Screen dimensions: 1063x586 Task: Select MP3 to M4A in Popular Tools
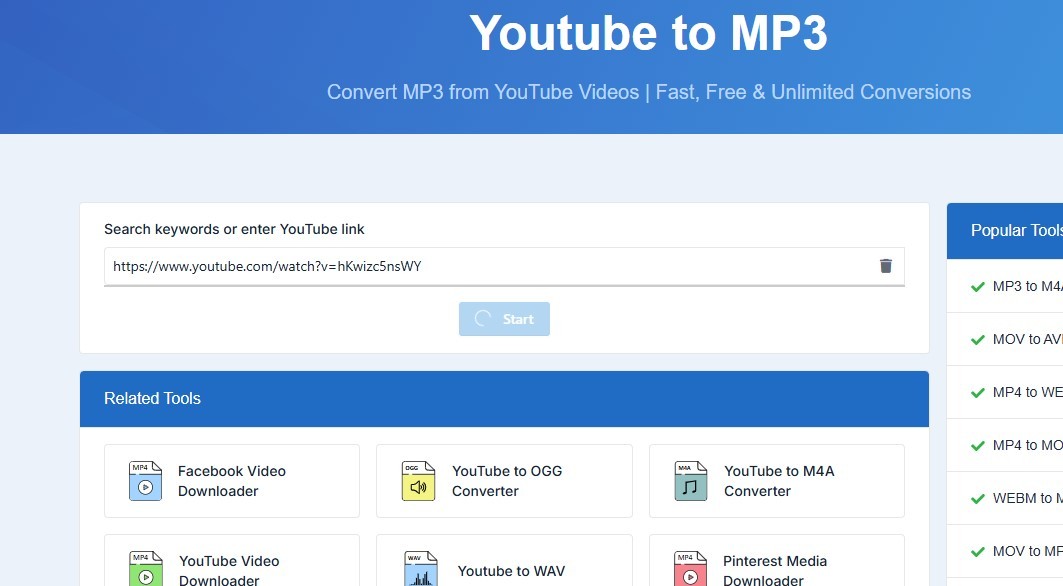[1005, 286]
